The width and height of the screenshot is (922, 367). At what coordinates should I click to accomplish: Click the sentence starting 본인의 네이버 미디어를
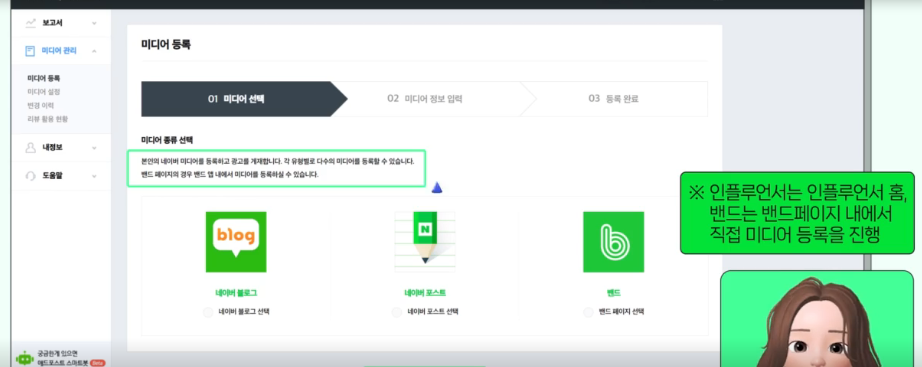point(278,161)
